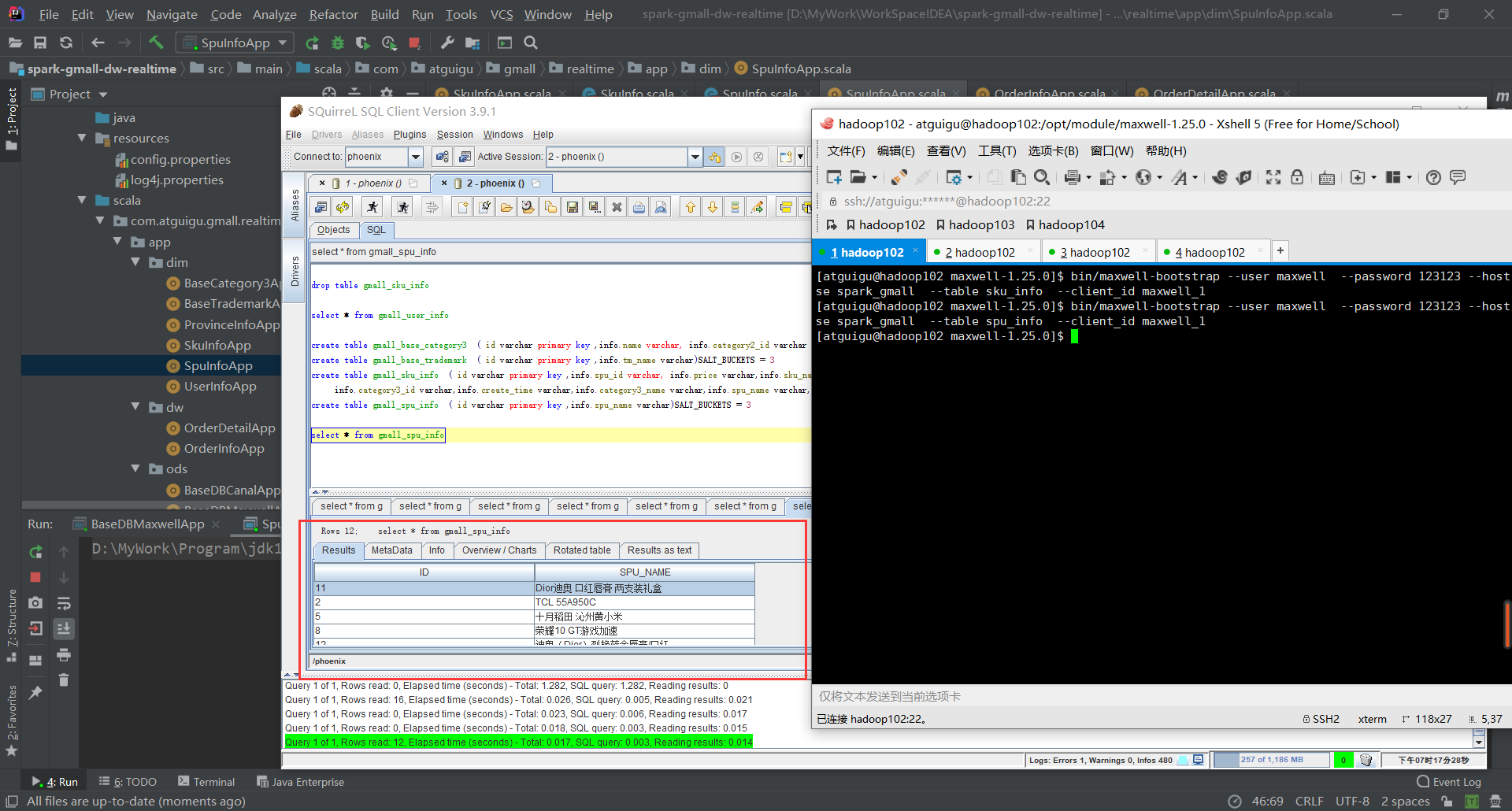
Task: Click the IntelliJ Build hammer icon
Action: 156,43
